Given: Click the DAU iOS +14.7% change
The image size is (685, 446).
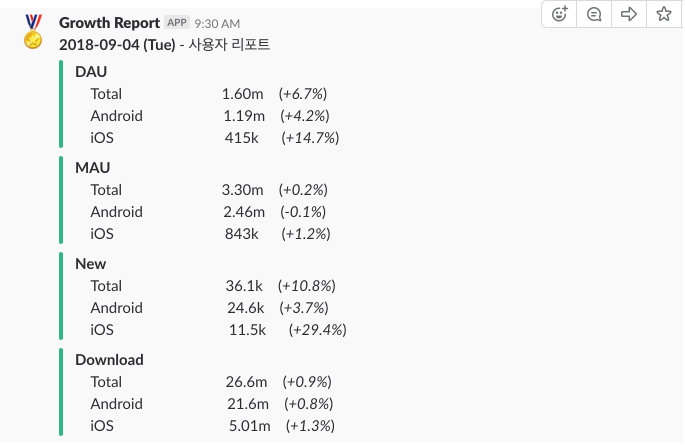Looking at the screenshot, I should 310,138.
